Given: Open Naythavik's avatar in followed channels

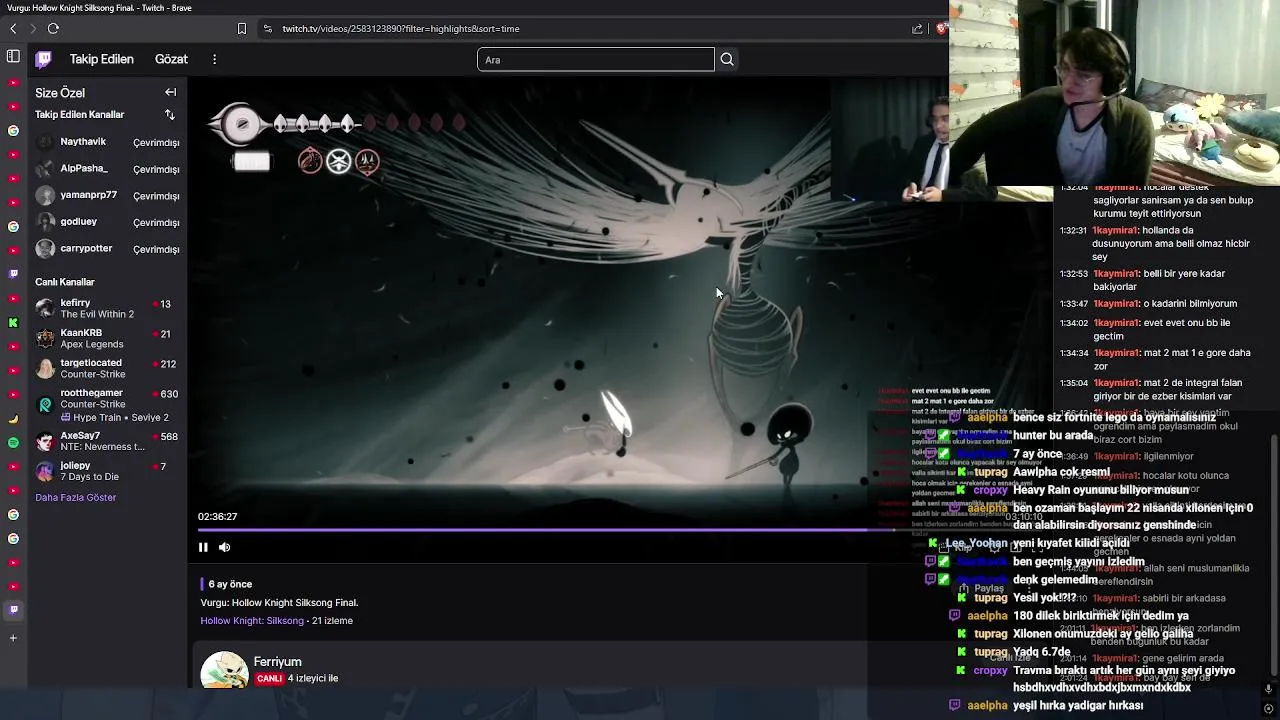Looking at the screenshot, I should coord(45,142).
